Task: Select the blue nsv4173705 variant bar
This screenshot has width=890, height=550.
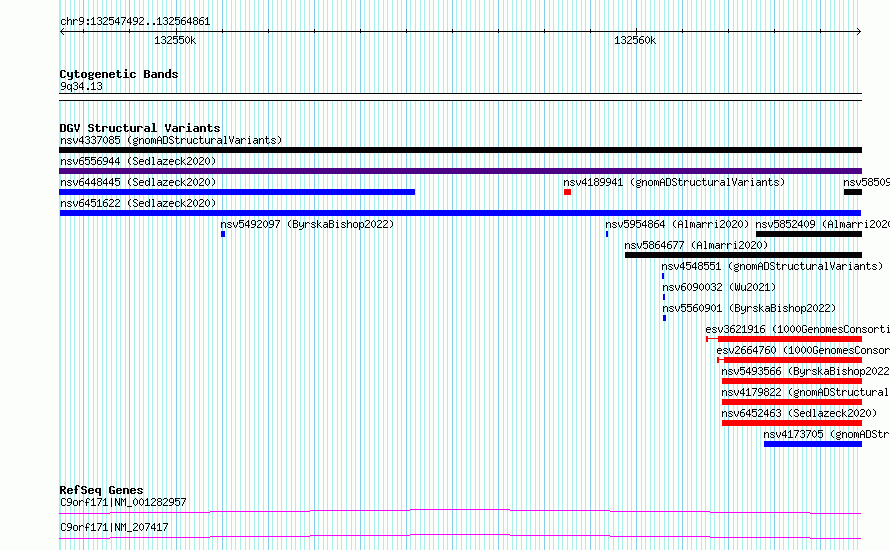Action: (813, 444)
